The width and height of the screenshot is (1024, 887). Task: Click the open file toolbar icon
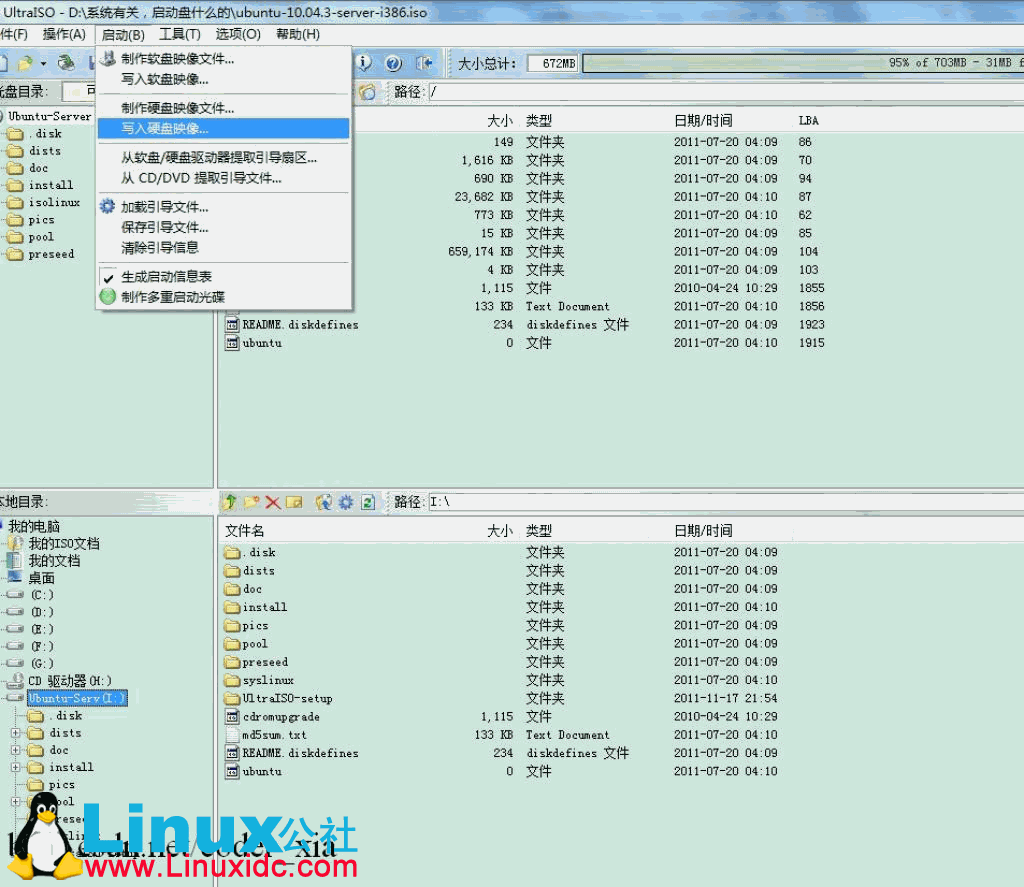25,63
